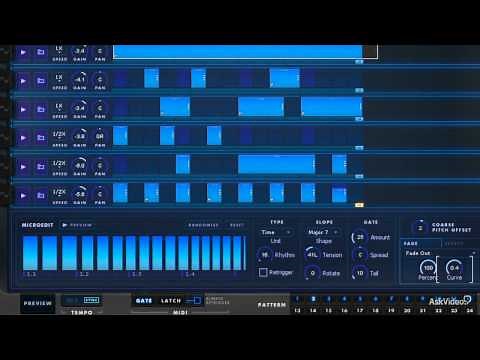The width and height of the screenshot is (480, 360).
Task: Select pattern 13
Action: pyautogui.click(x=297, y=311)
